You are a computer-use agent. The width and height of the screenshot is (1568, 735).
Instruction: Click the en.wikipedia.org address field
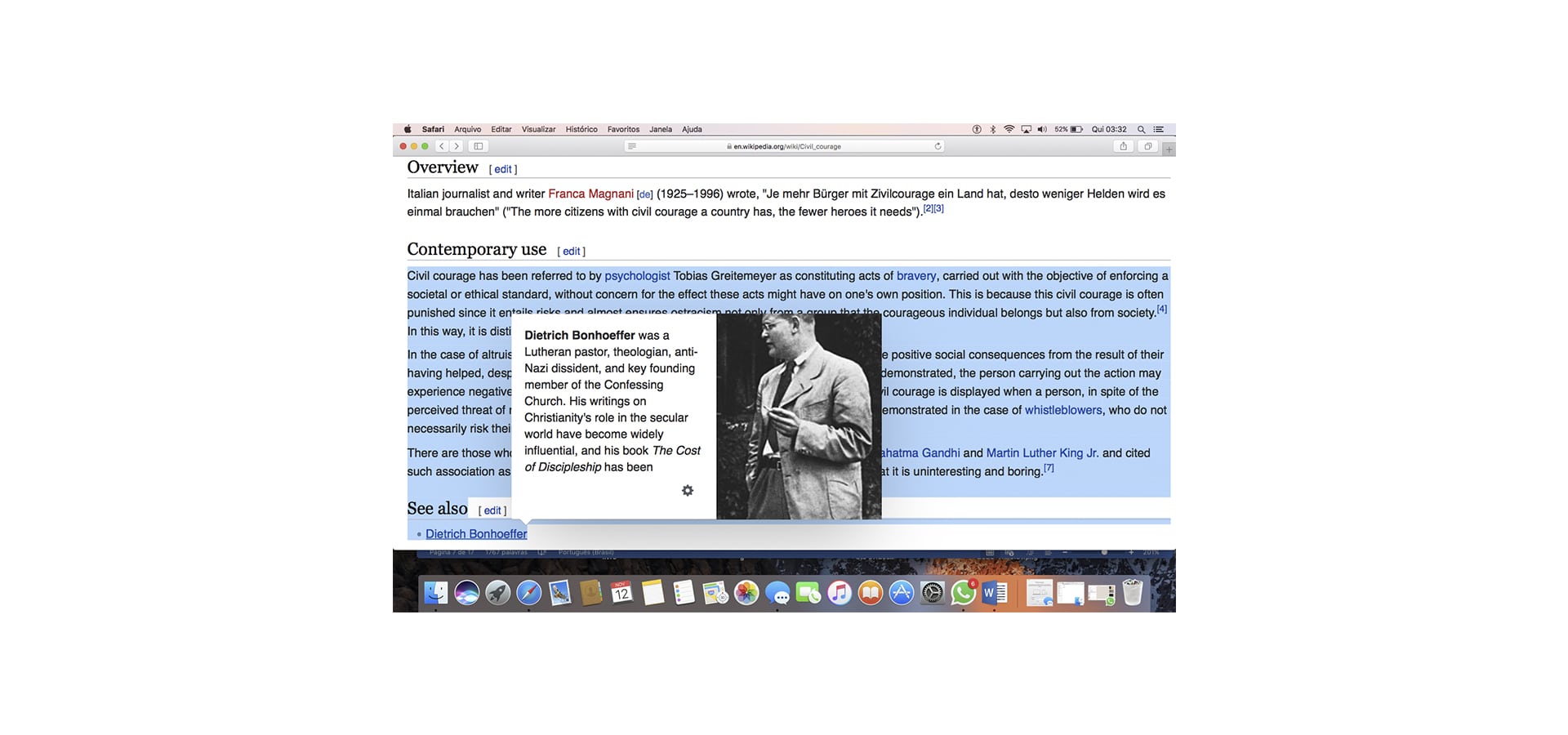(784, 146)
